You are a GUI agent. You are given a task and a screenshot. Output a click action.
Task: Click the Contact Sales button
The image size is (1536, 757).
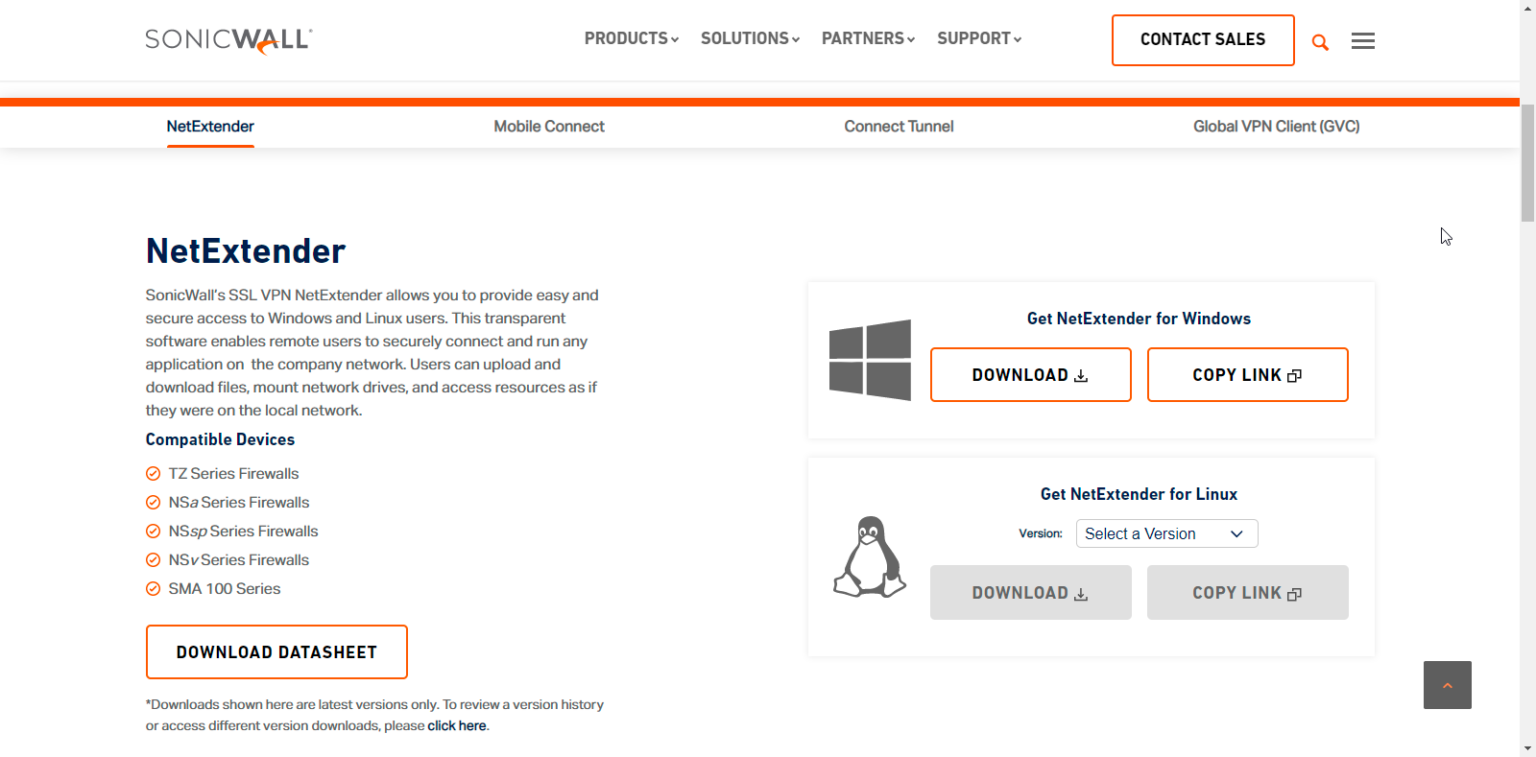tap(1203, 40)
